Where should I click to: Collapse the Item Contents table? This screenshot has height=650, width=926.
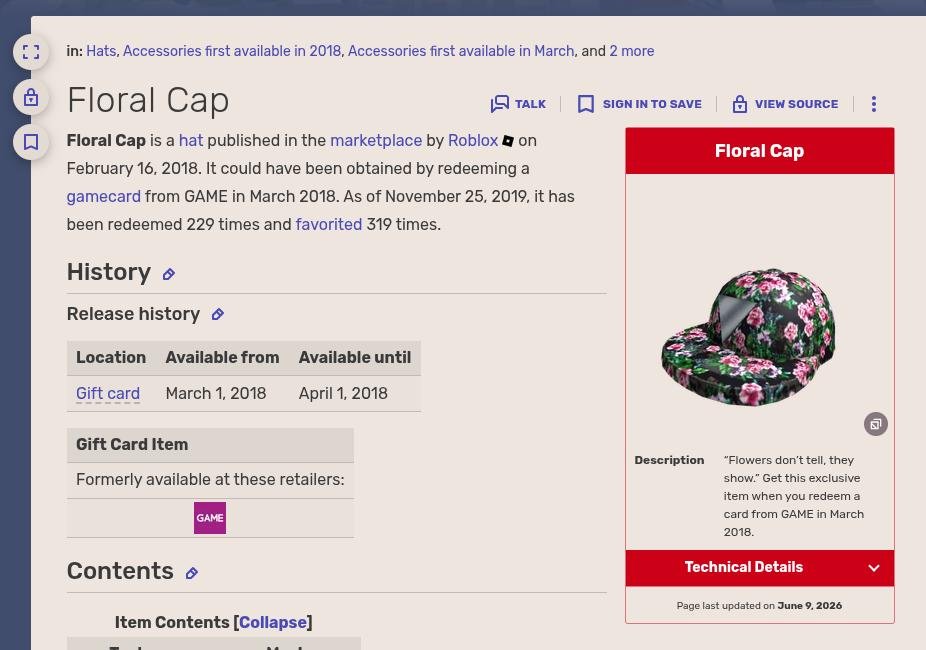(273, 622)
